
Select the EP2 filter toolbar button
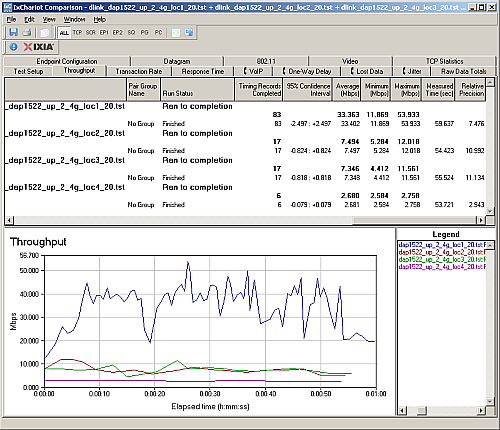[x=117, y=32]
